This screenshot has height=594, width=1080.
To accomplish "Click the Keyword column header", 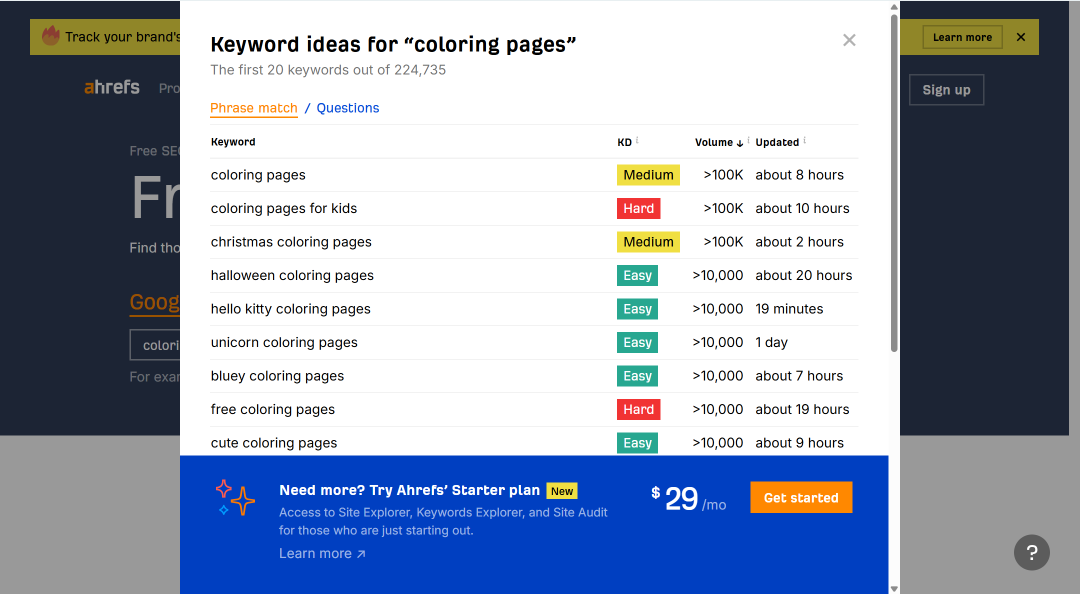I will pyautogui.click(x=233, y=142).
